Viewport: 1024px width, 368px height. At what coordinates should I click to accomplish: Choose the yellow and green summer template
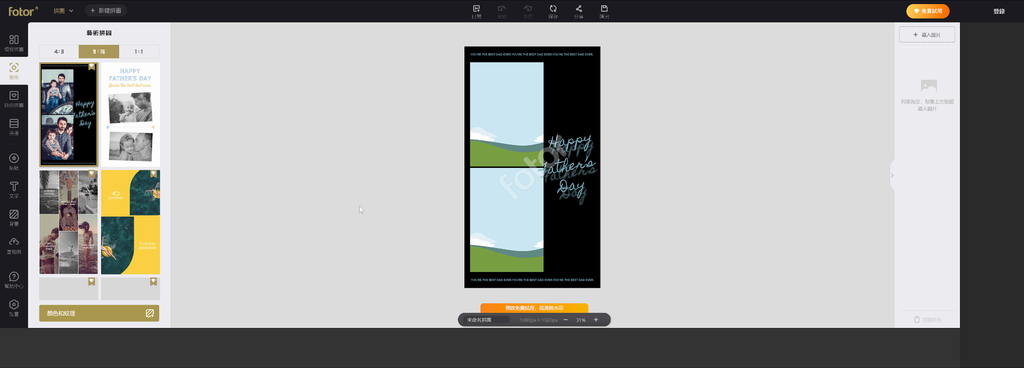point(130,222)
